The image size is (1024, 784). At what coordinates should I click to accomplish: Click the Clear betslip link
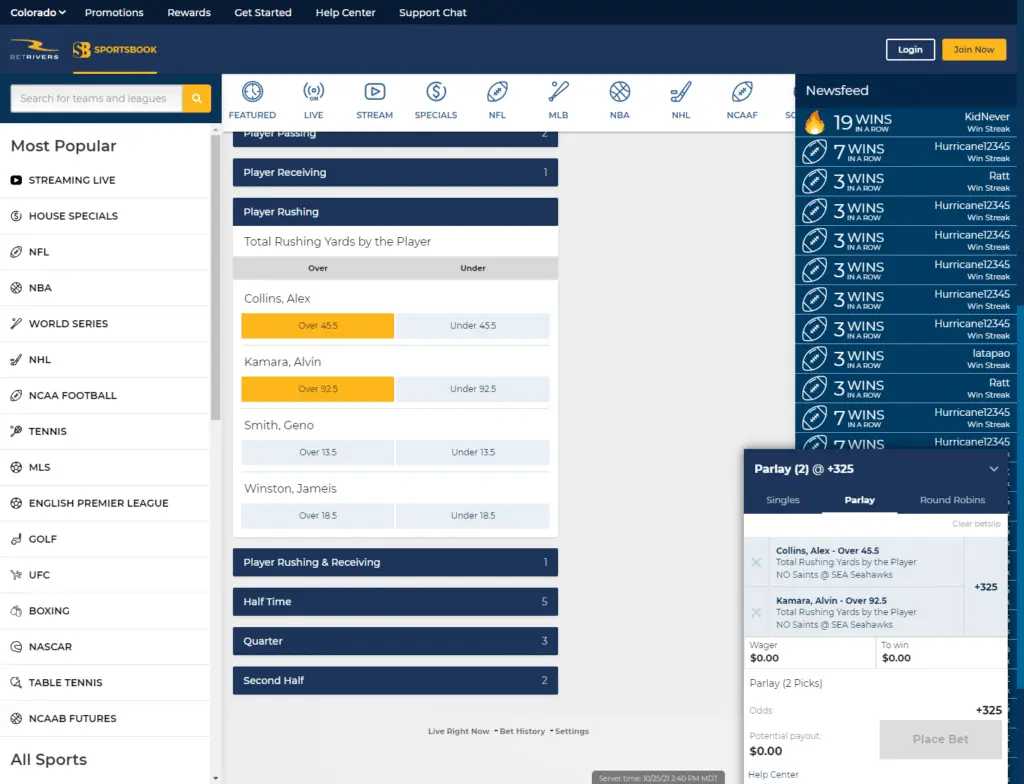coord(976,523)
